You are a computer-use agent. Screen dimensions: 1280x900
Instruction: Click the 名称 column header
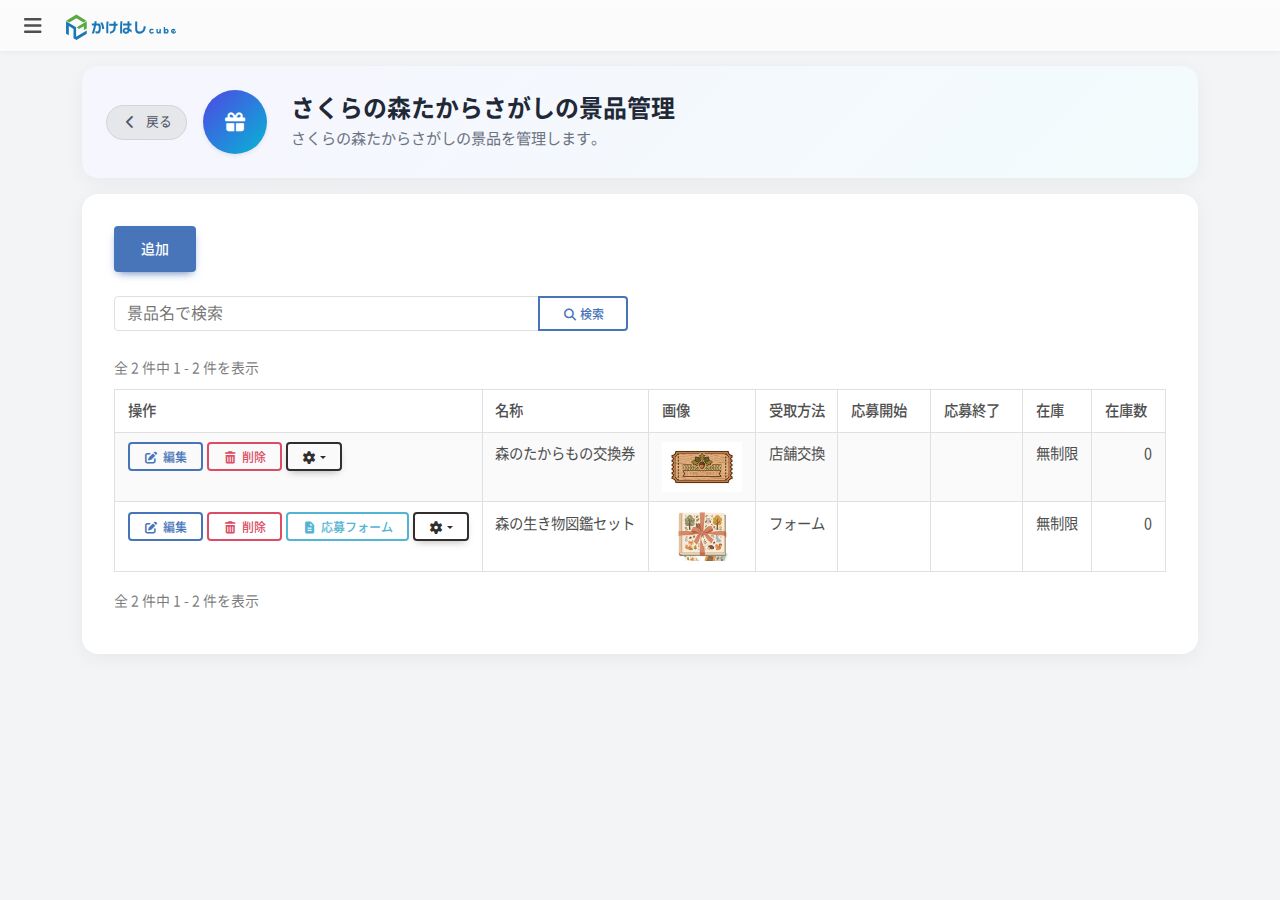click(x=565, y=411)
